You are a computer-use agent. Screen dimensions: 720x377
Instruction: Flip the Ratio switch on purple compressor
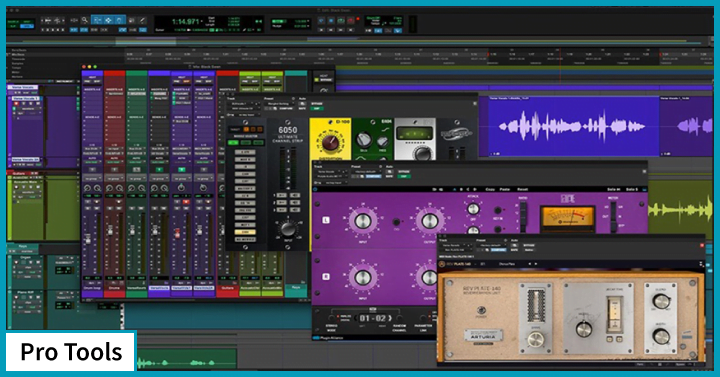pyautogui.click(x=523, y=216)
